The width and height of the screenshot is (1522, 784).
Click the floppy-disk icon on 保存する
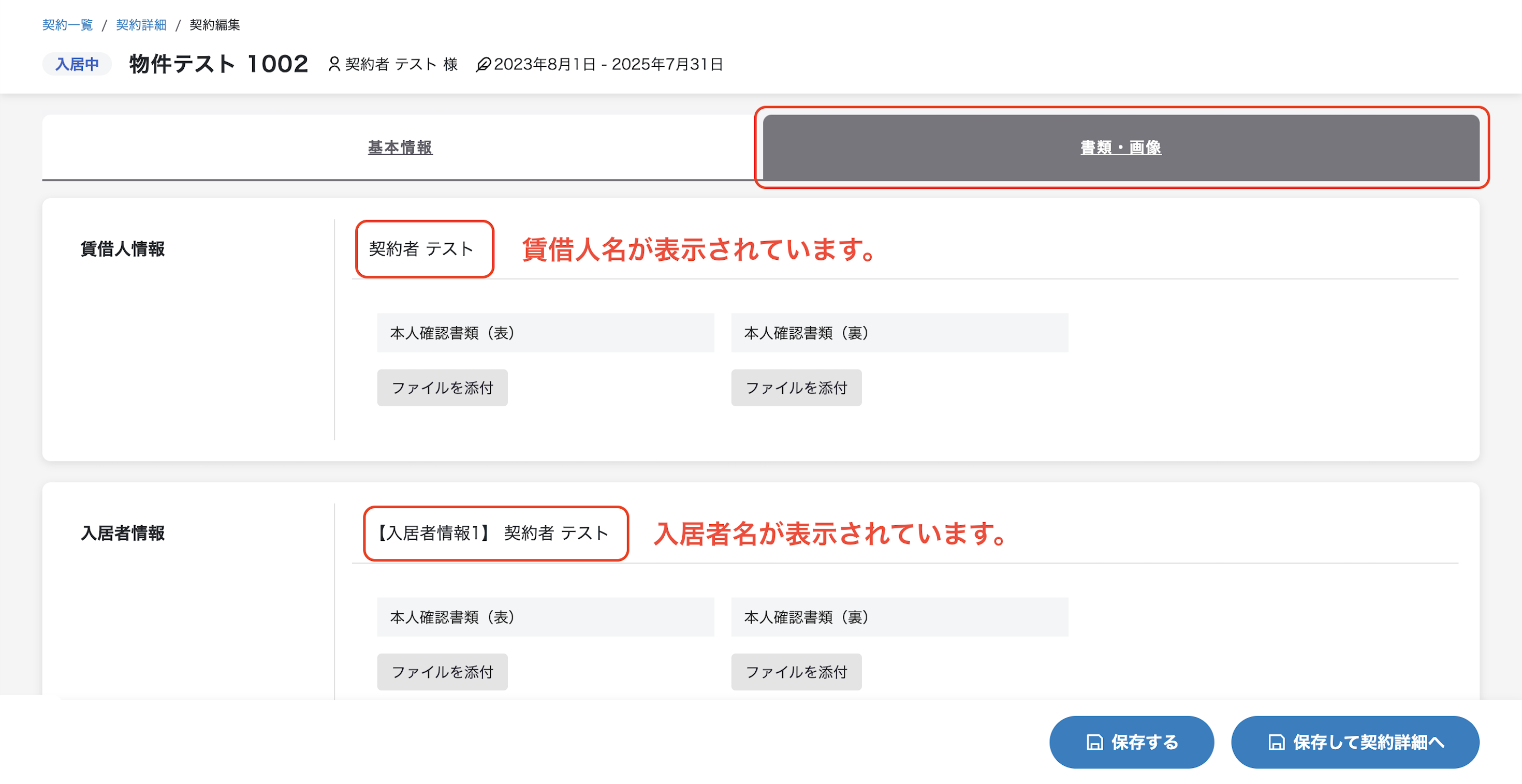pos(1094,743)
